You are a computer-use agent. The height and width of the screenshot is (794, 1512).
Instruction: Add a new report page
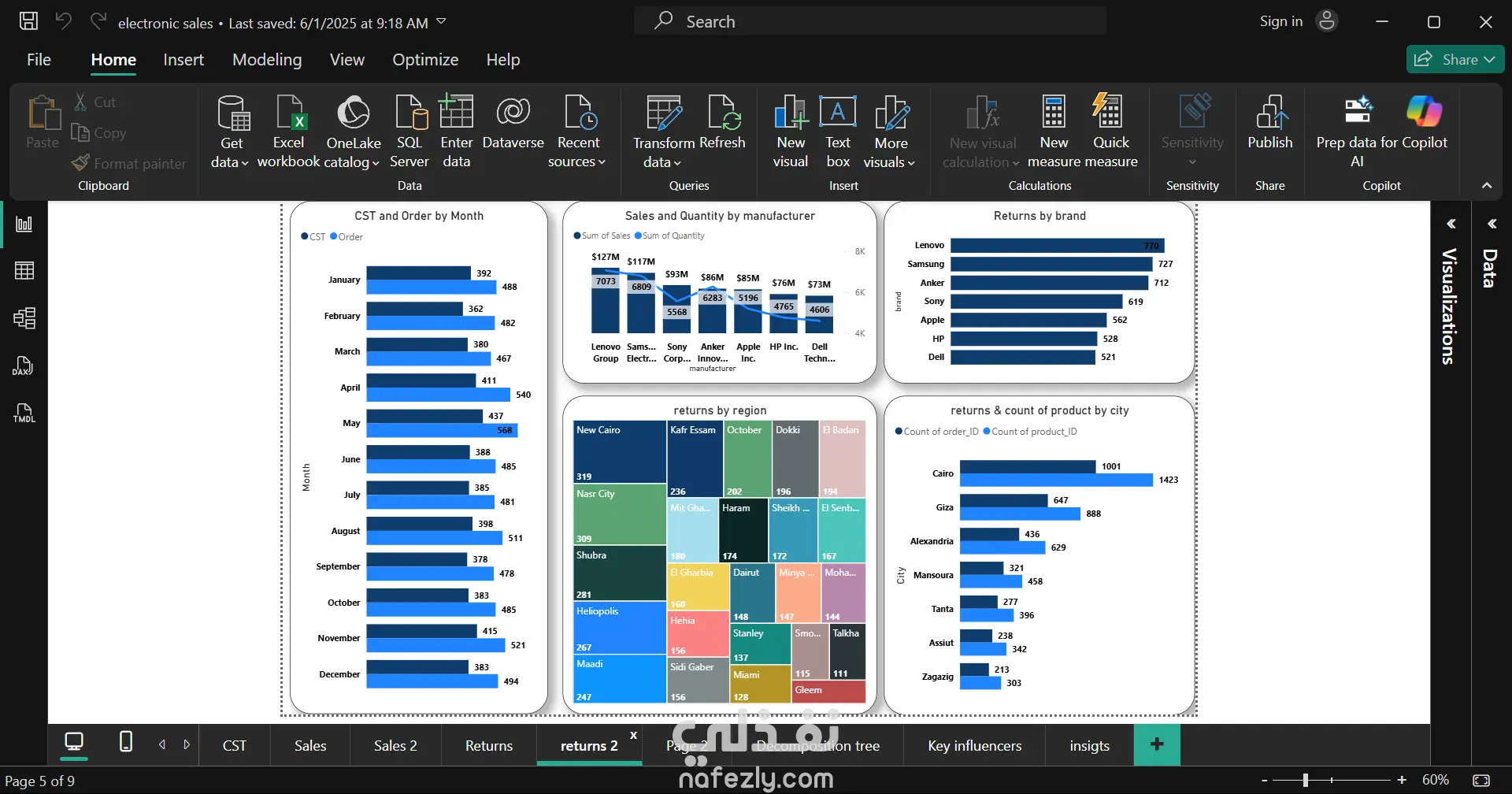click(x=1157, y=744)
